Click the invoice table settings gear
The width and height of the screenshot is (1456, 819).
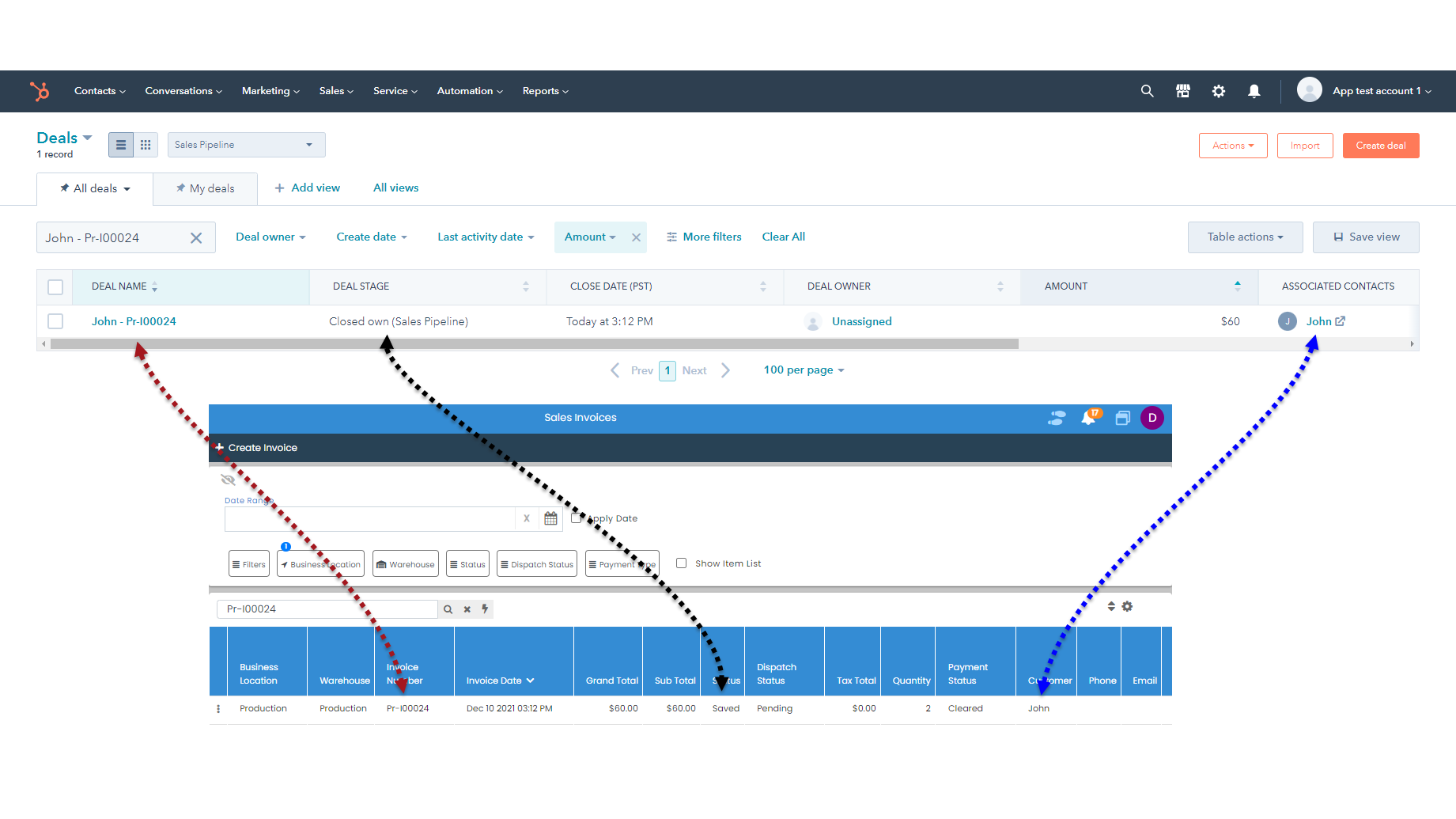tap(1127, 606)
